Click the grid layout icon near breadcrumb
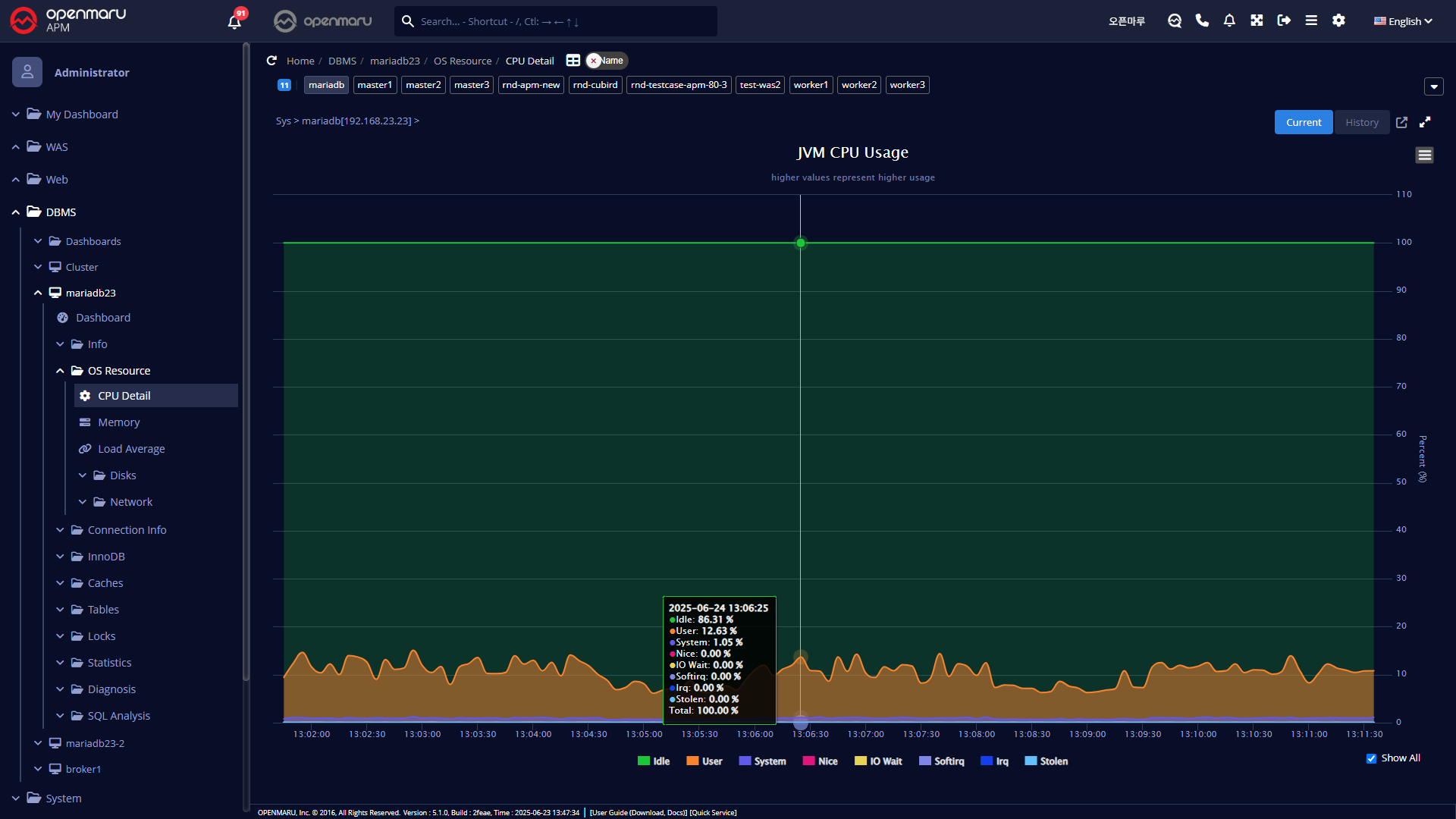Viewport: 1456px width, 819px height. (573, 61)
